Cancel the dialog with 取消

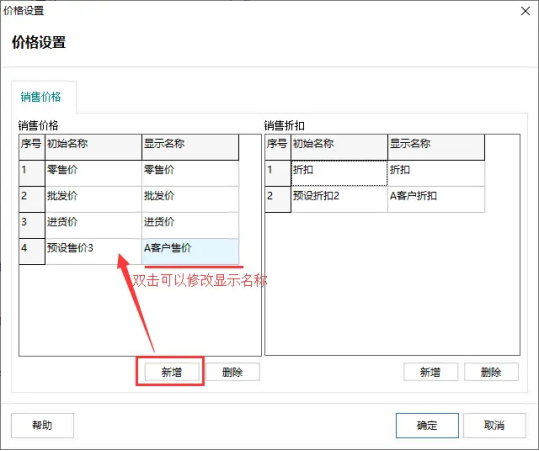pyautogui.click(x=494, y=426)
